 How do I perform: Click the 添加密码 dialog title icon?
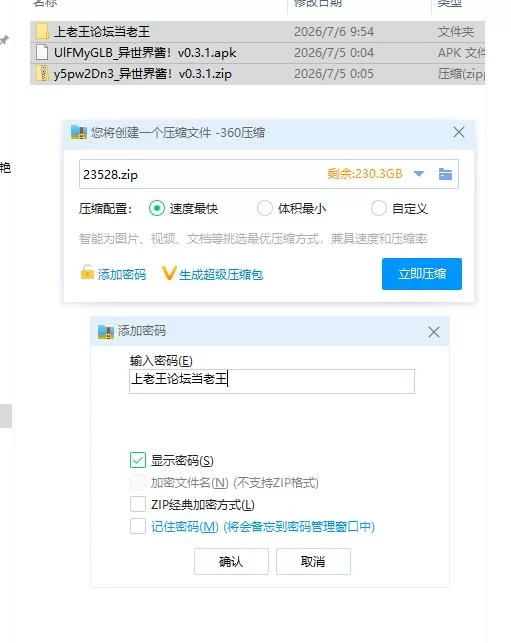[105, 331]
